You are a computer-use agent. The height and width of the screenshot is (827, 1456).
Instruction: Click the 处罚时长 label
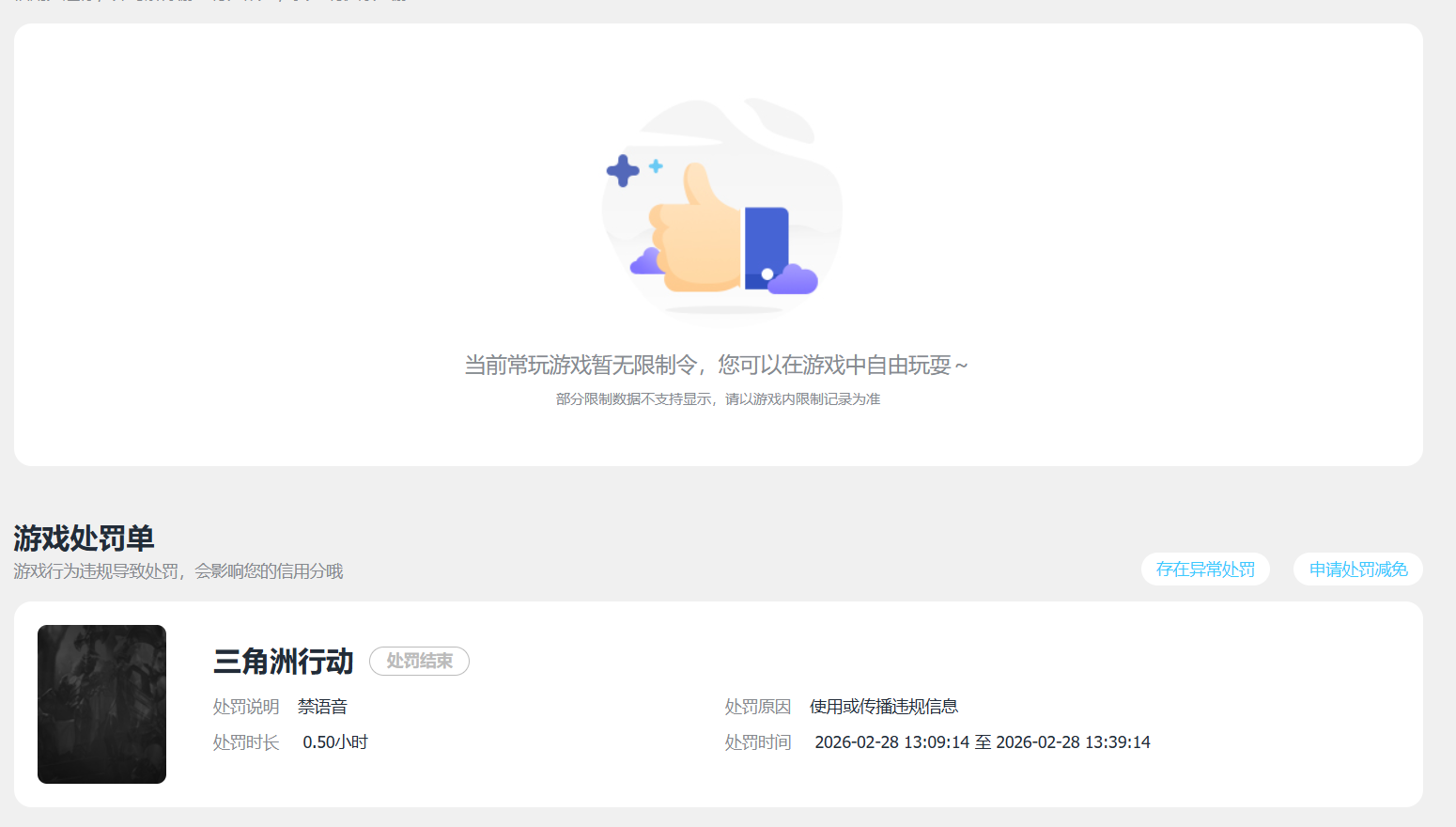pos(246,742)
